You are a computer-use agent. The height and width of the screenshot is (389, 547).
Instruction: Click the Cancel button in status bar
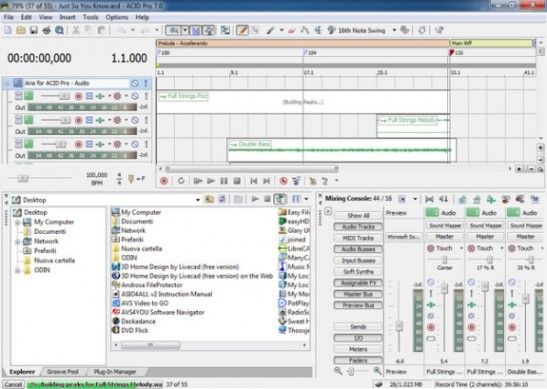[x=13, y=384]
